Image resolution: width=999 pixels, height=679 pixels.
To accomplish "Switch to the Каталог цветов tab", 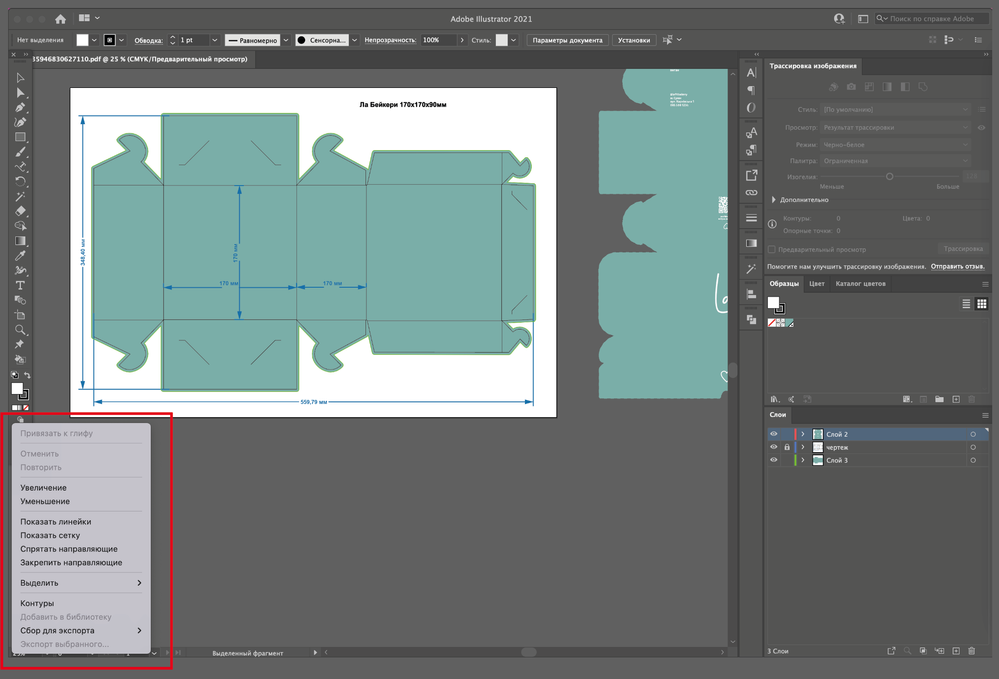I will pos(860,284).
